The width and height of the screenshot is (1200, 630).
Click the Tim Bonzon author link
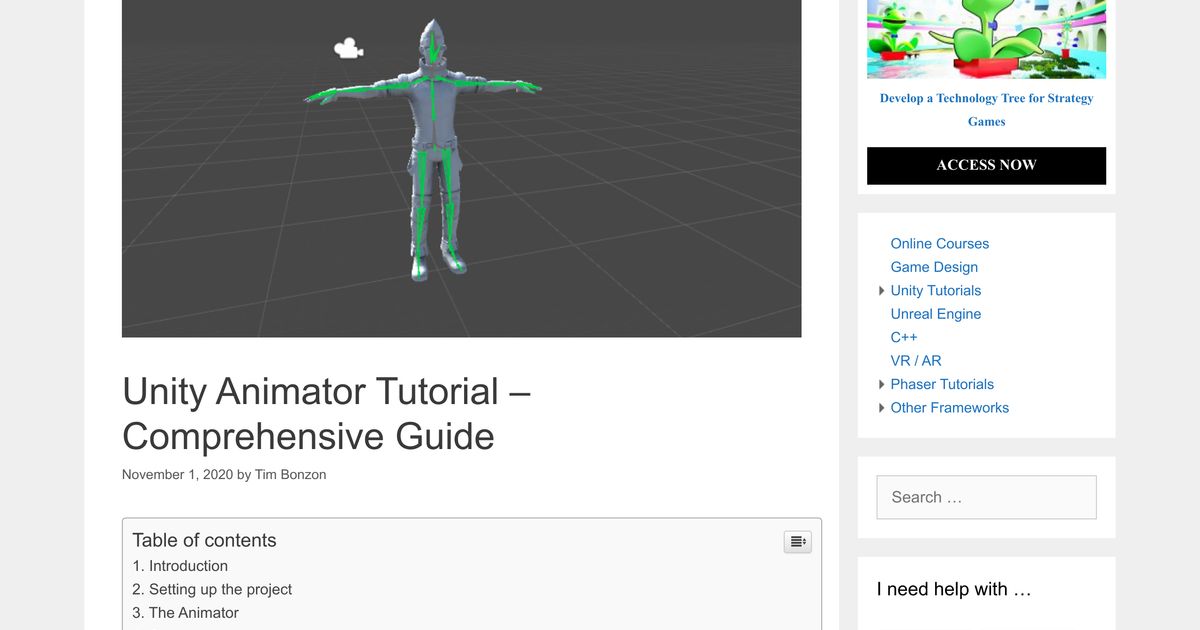[x=290, y=474]
